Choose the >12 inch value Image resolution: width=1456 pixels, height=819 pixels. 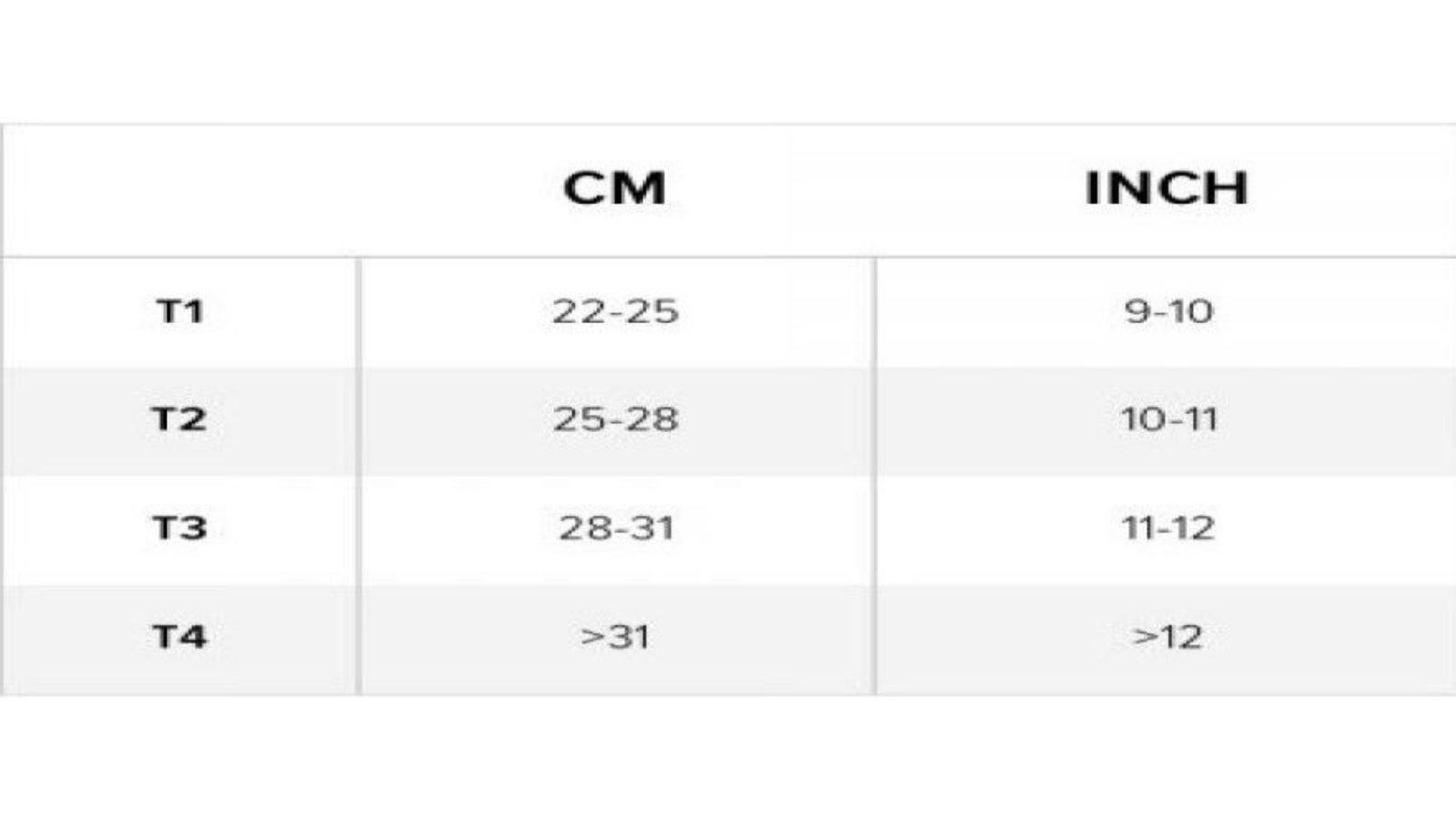click(1168, 636)
